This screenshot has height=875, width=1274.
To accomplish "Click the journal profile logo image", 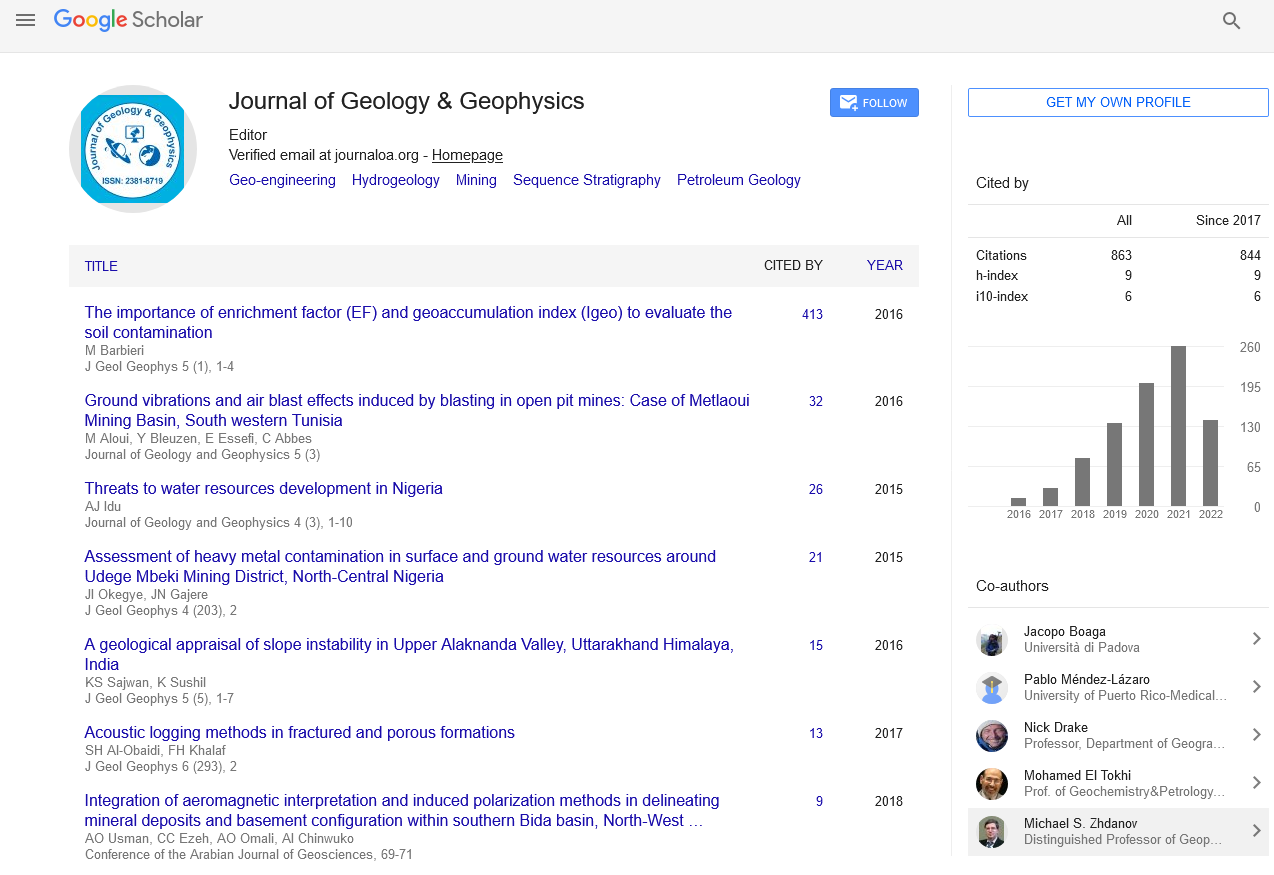I will click(x=133, y=149).
